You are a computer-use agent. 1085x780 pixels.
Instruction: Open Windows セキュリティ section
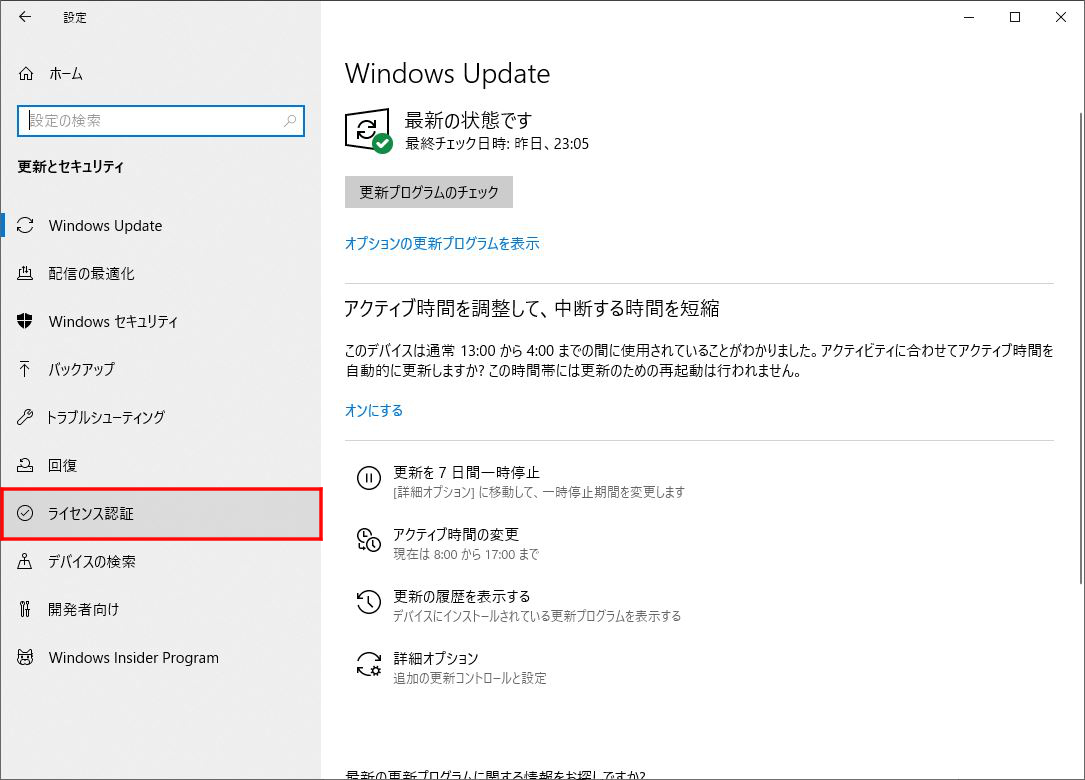click(x=161, y=321)
